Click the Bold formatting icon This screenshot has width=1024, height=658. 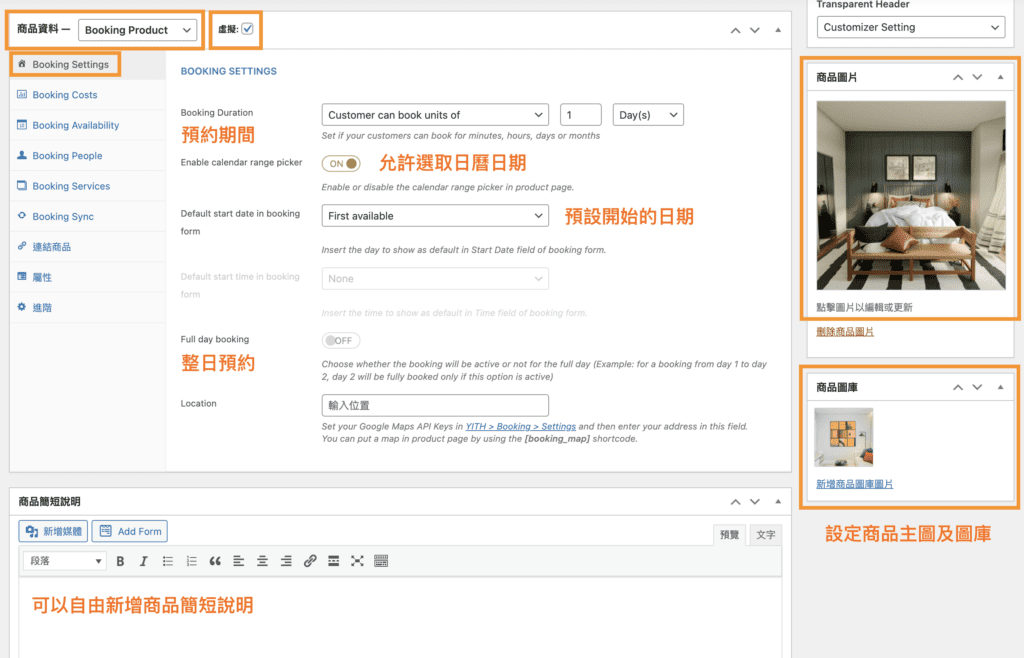tap(120, 561)
